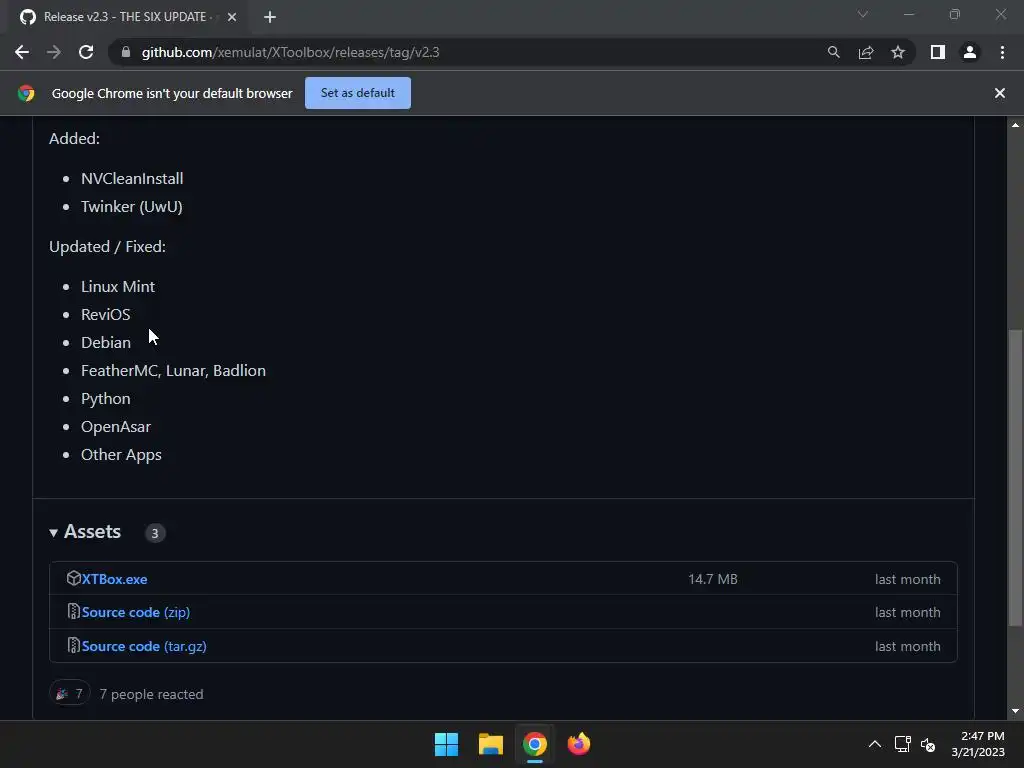Click the vertical scrollbar thumb
The image size is (1024, 768).
1015,478
